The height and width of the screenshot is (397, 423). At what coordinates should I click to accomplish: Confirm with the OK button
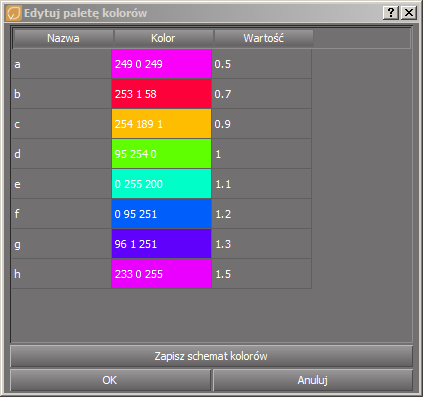coord(110,380)
